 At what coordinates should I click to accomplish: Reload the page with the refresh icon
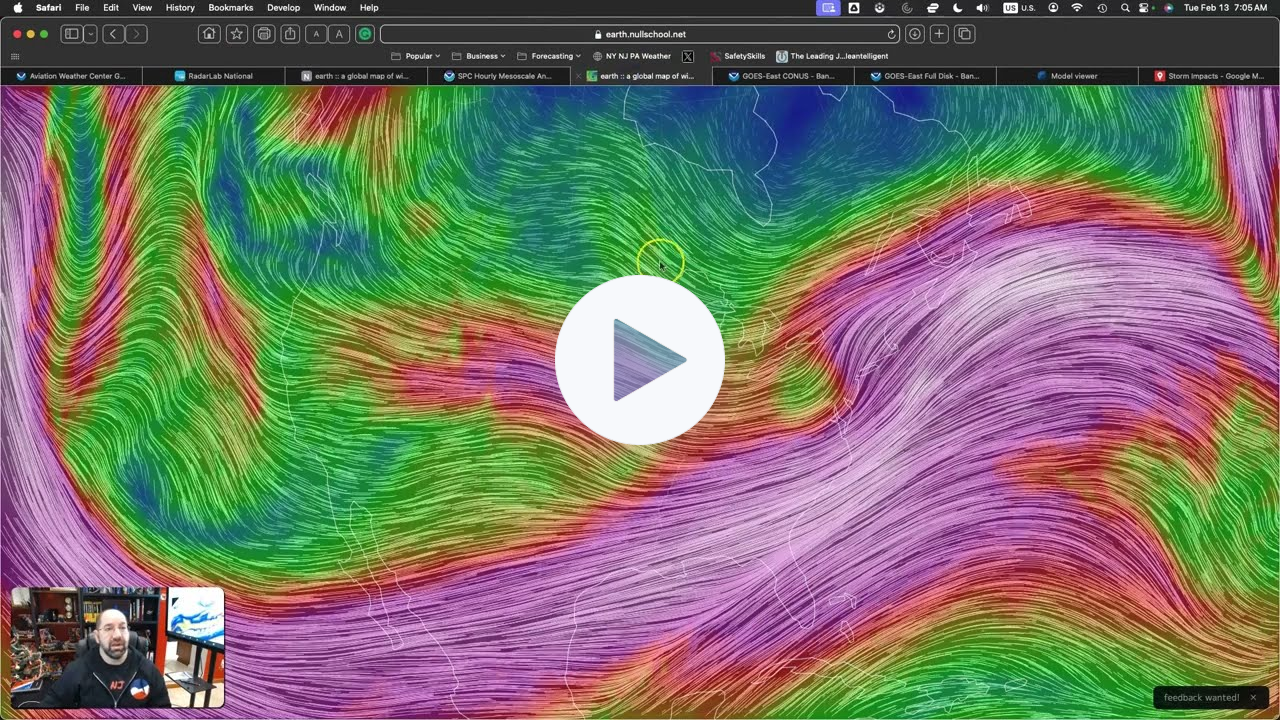pos(891,34)
